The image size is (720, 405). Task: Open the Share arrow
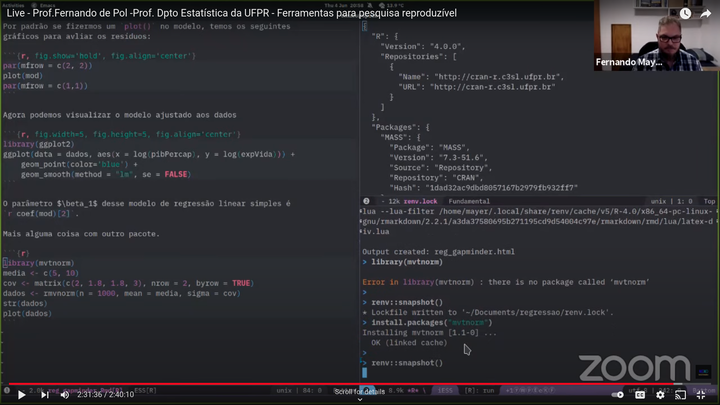[705, 13]
